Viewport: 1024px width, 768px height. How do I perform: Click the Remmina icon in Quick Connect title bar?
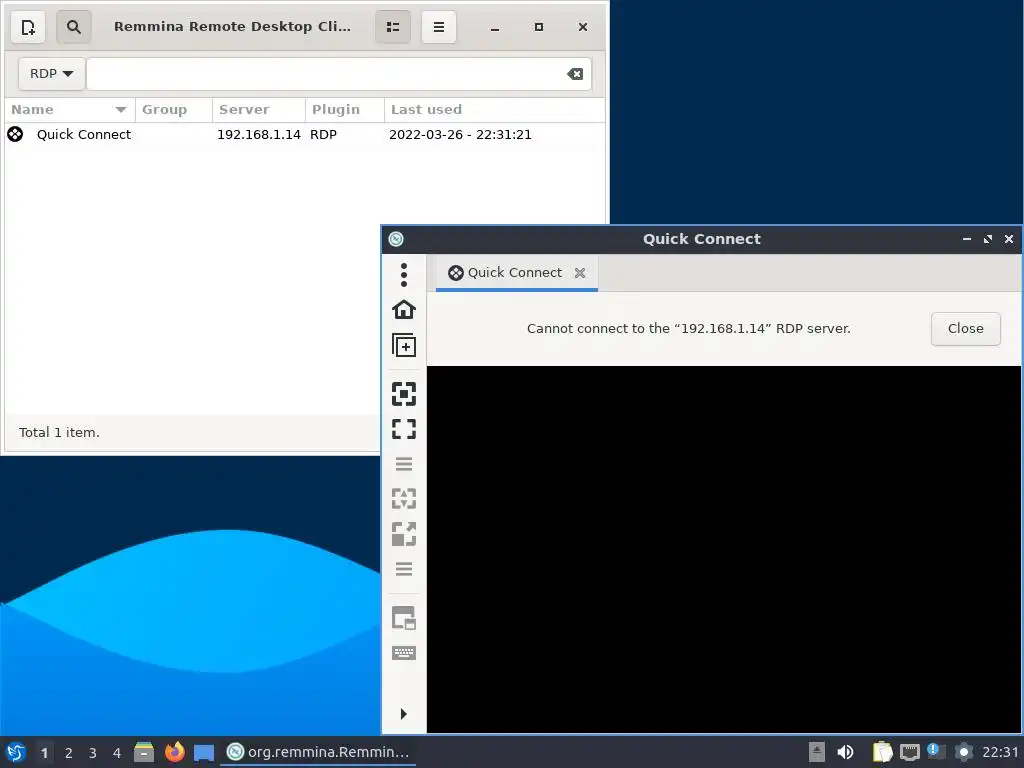[x=396, y=239]
